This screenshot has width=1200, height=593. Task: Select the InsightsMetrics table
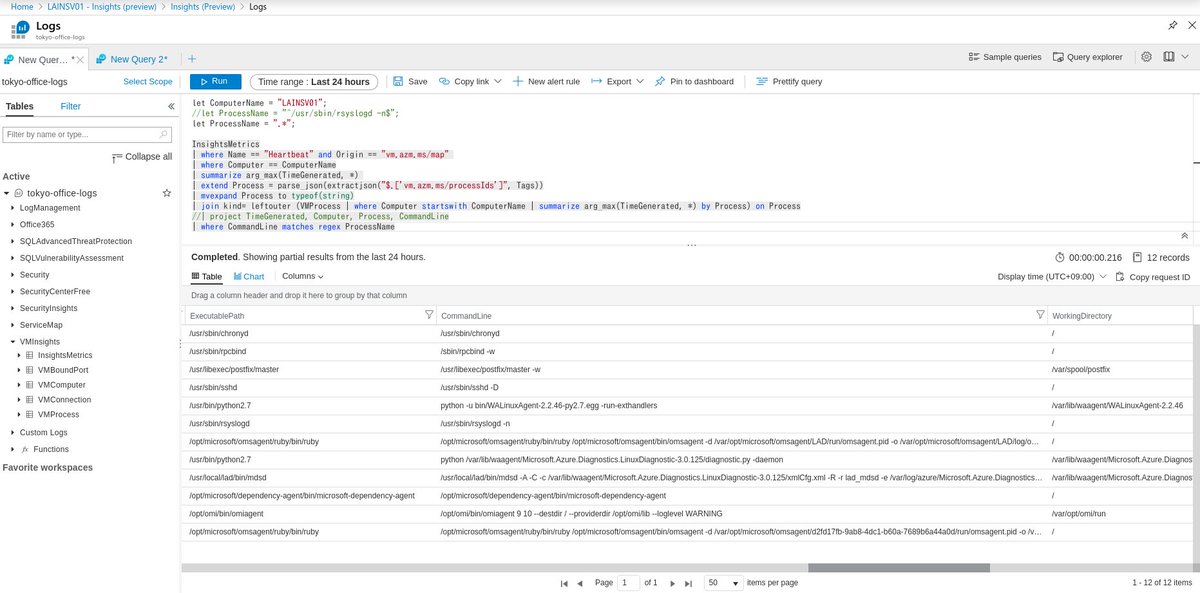coord(65,355)
